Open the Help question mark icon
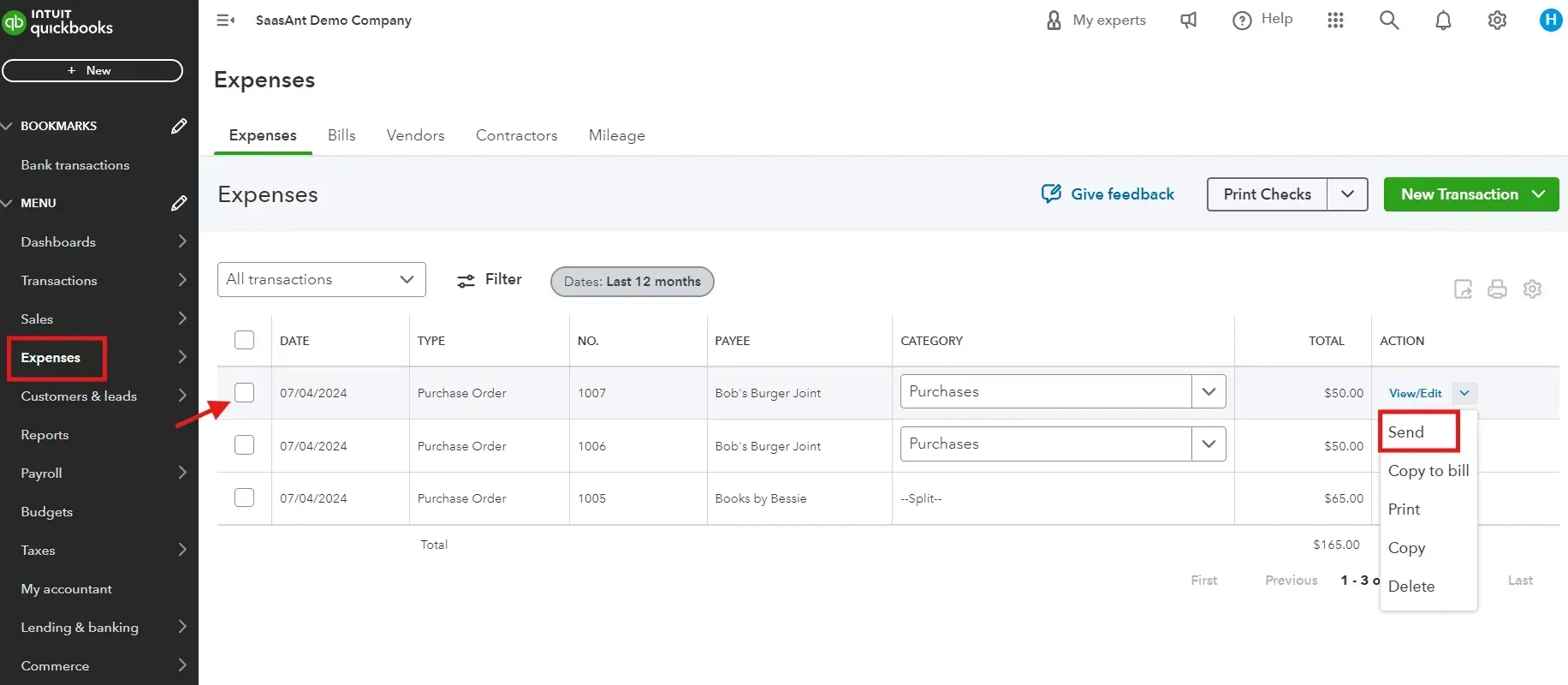Screen dimensions: 1568x685 click(x=1242, y=20)
